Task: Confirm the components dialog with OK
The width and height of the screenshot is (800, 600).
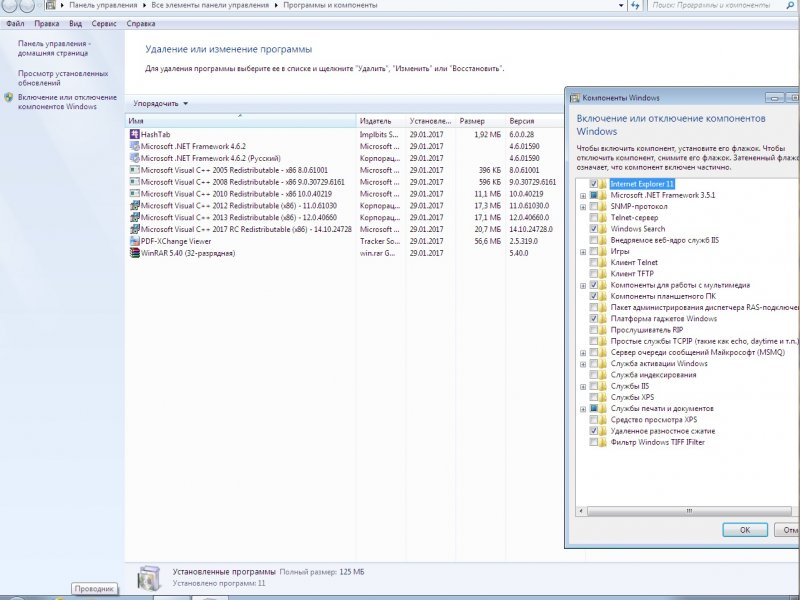Action: [x=745, y=530]
